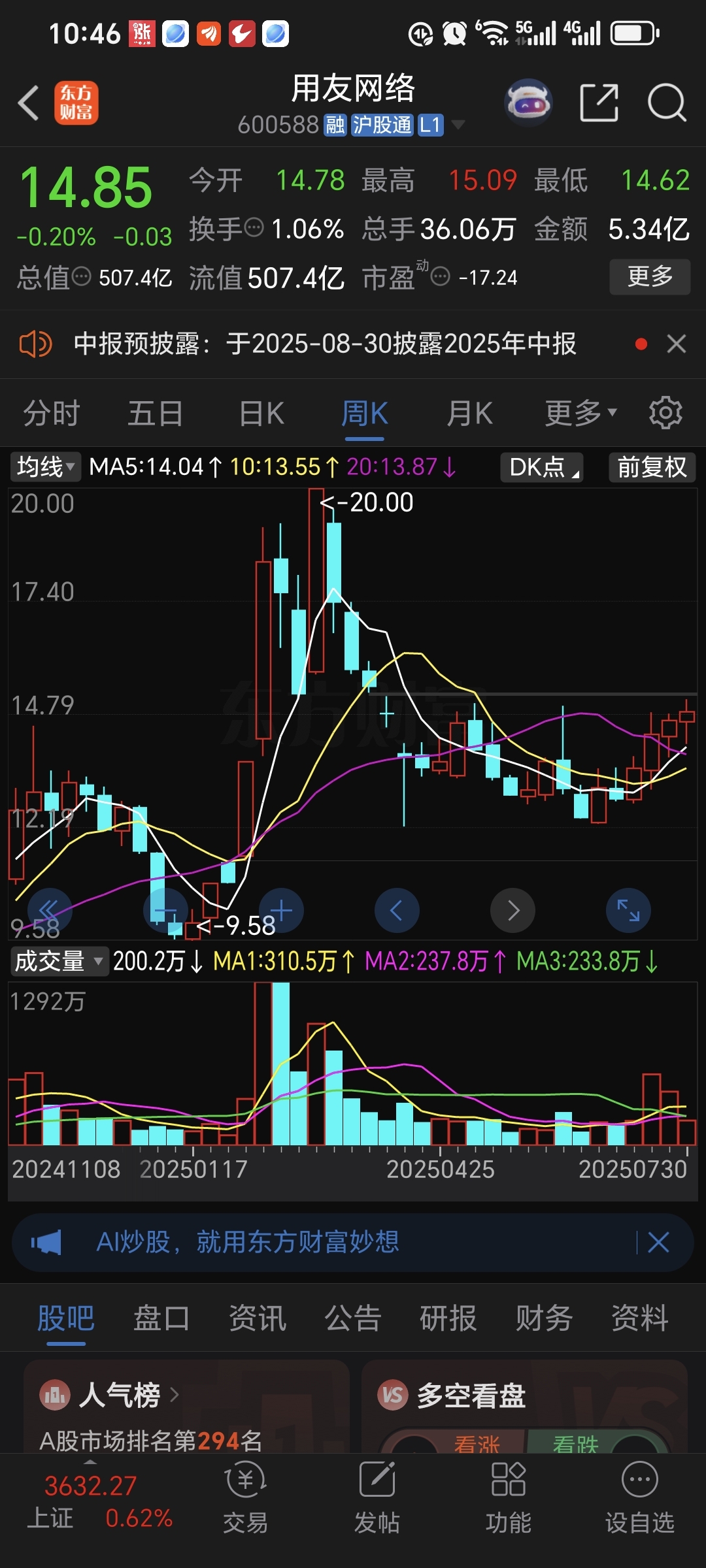Screen dimensions: 706x1568
Task: Open the 东方财富 logo home
Action: pos(76,103)
